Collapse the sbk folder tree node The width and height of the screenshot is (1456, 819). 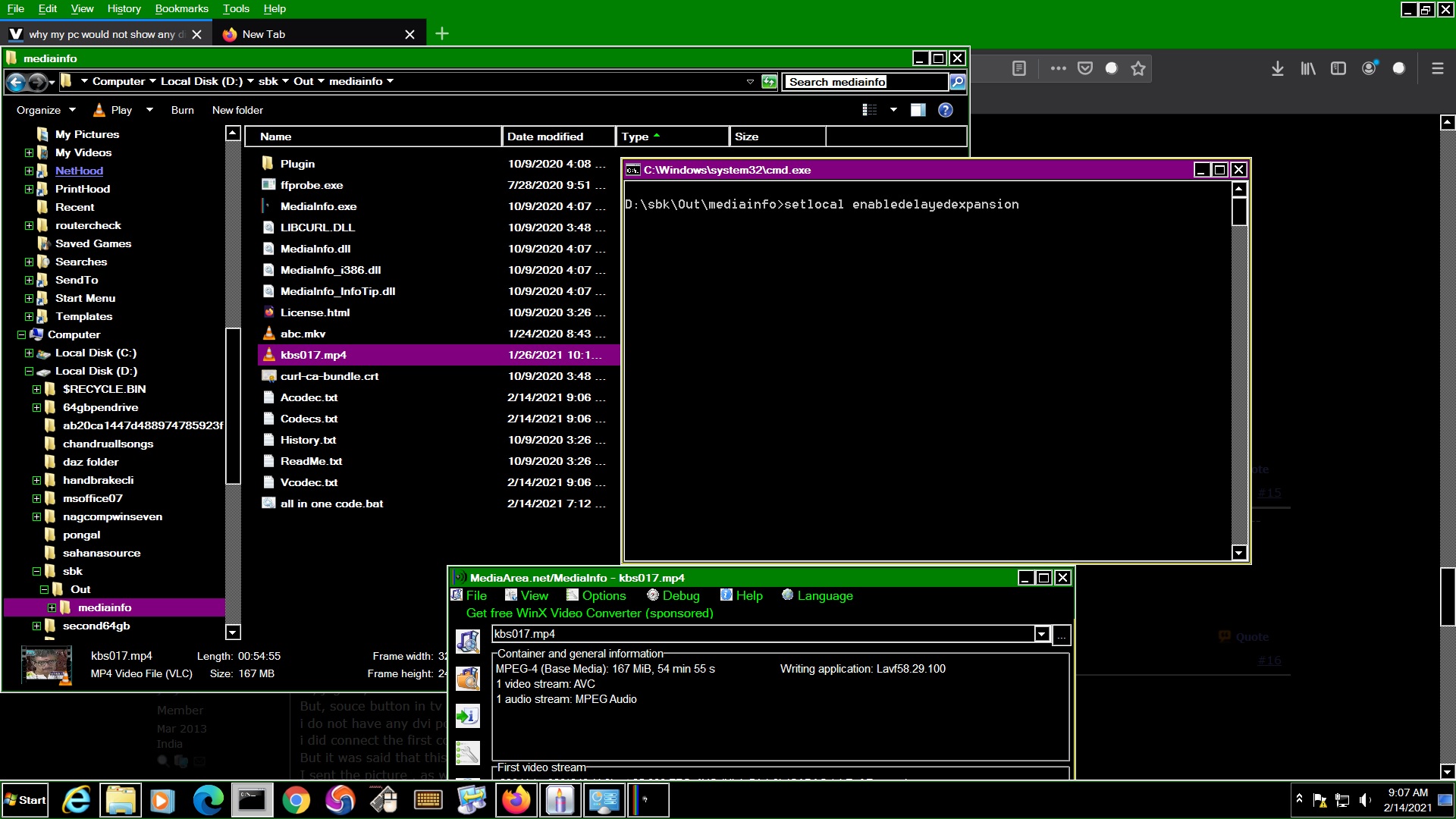36,571
